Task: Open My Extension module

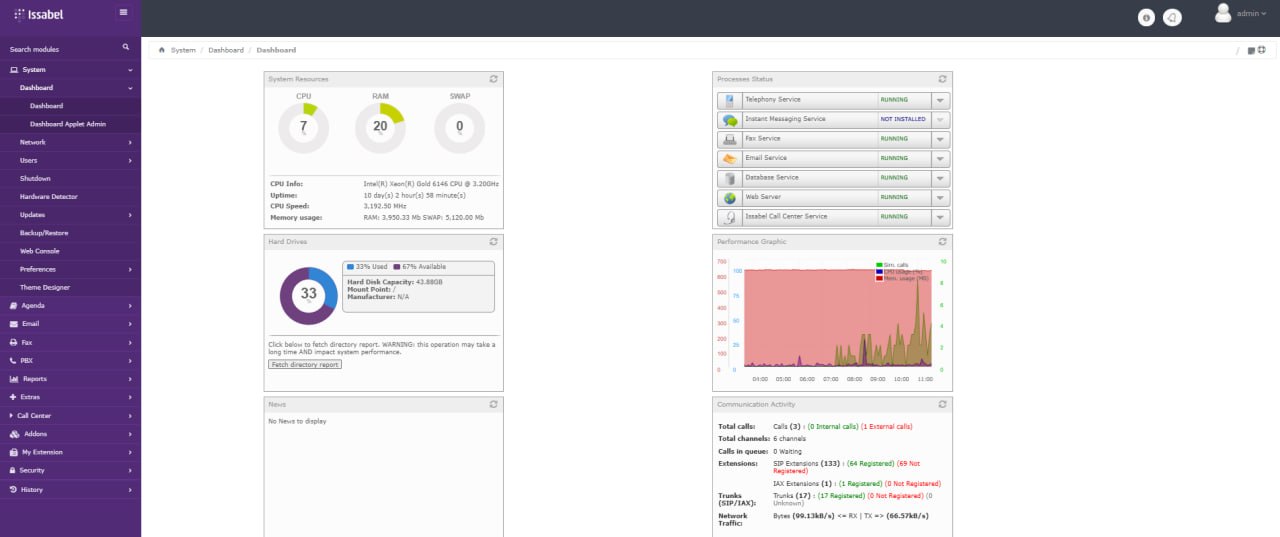Action: pyautogui.click(x=70, y=452)
